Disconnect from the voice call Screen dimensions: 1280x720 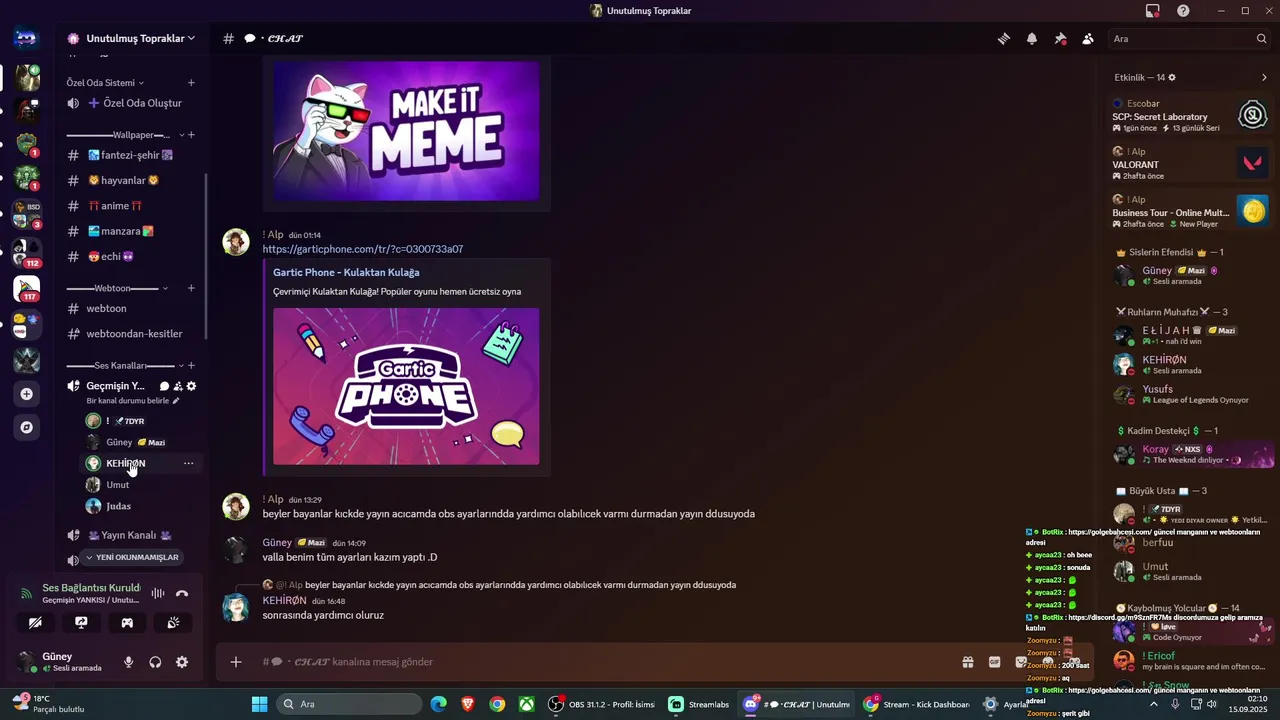182,593
